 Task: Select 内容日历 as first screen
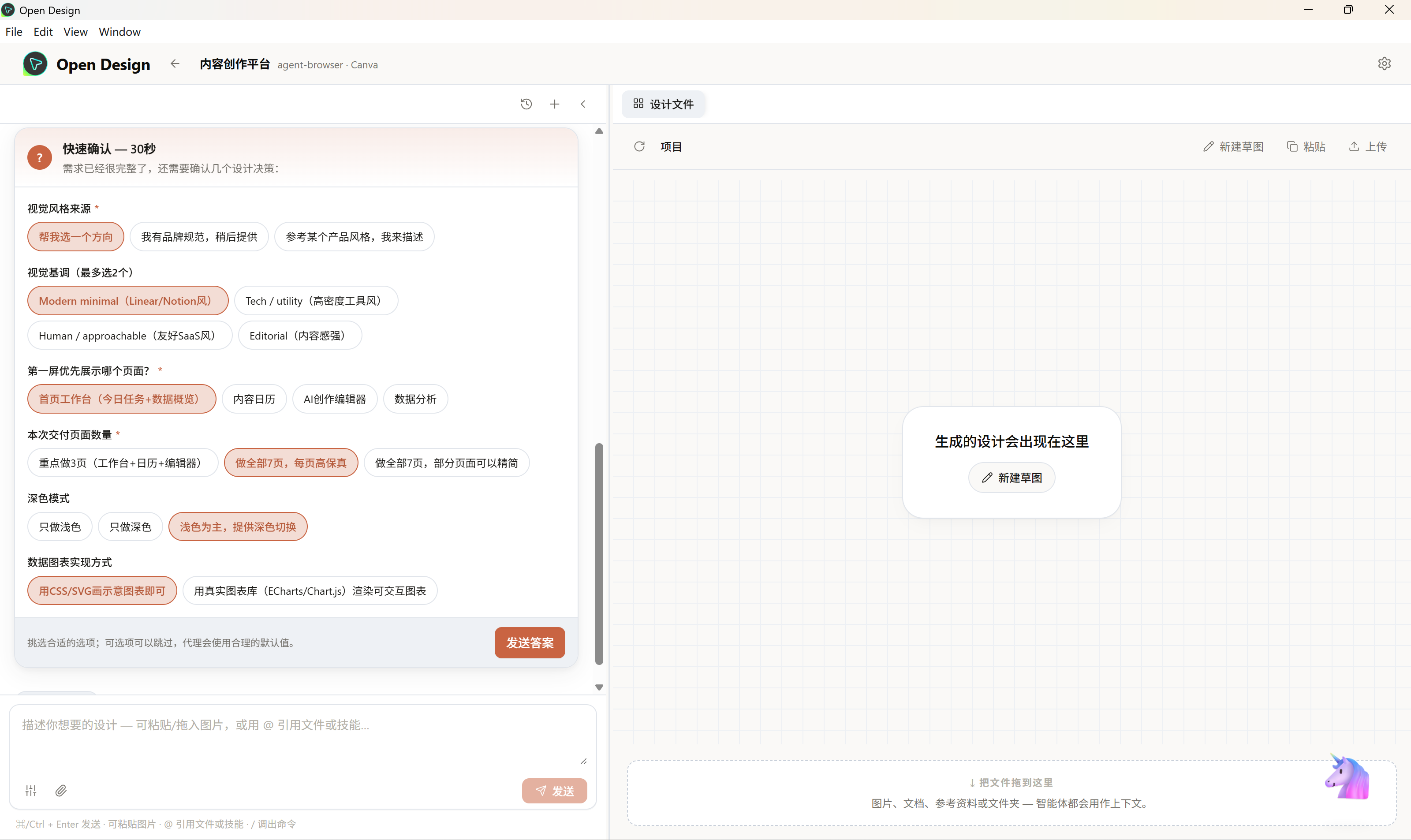point(254,399)
